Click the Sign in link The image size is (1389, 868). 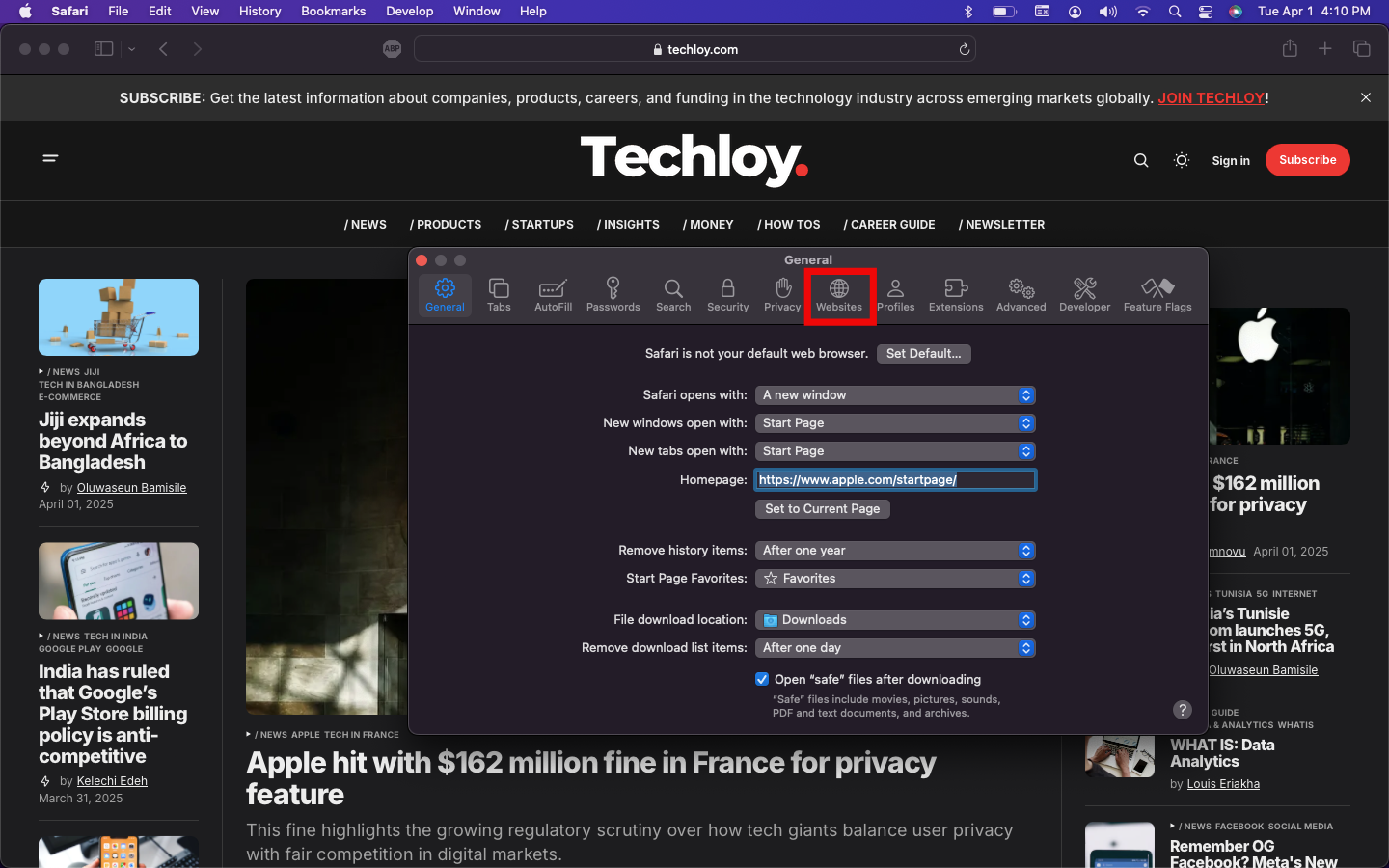click(x=1231, y=161)
